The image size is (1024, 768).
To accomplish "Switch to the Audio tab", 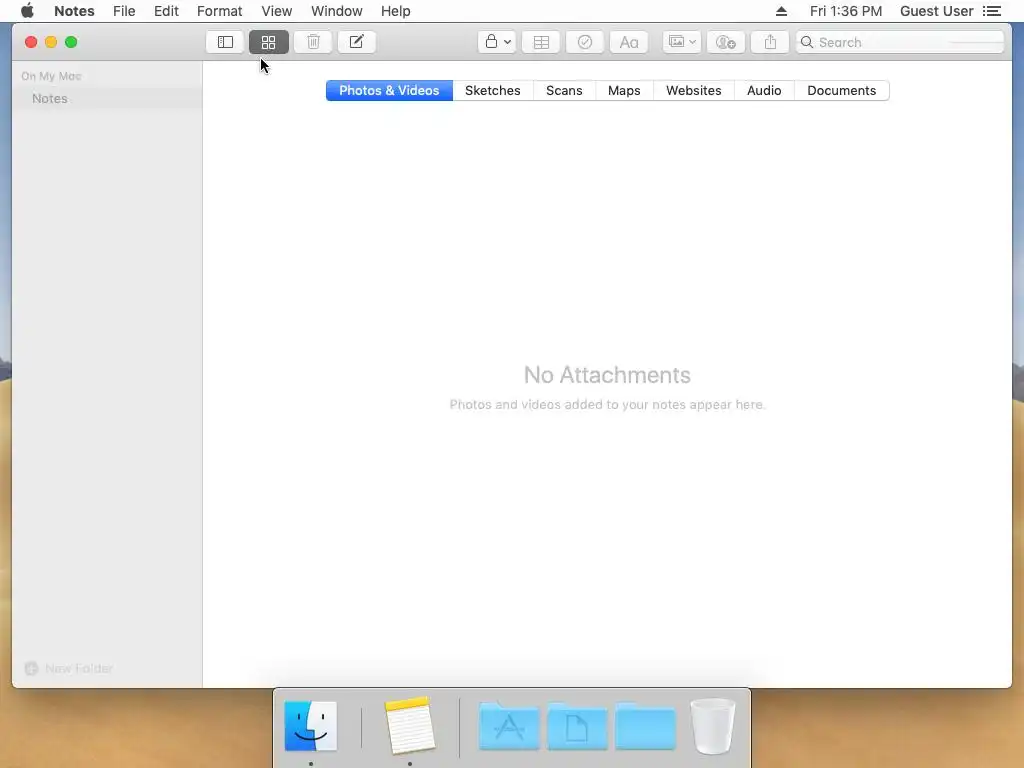I will click(x=764, y=91).
